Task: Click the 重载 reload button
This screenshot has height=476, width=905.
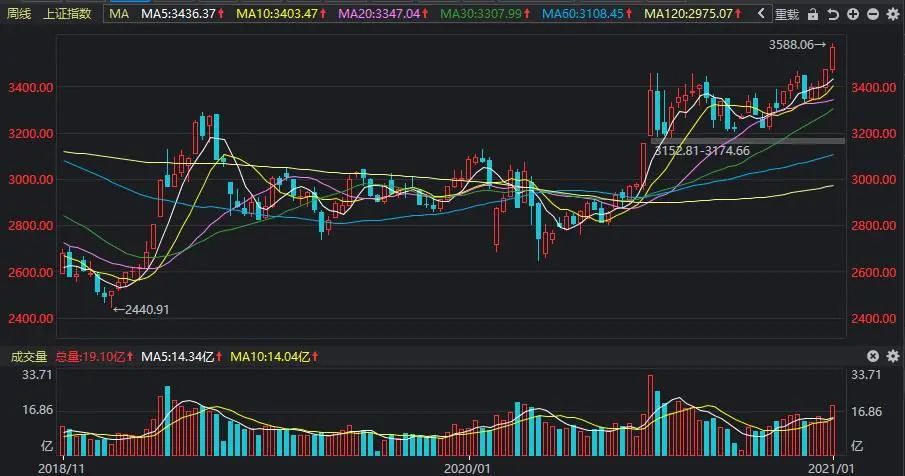Action: pyautogui.click(x=787, y=14)
